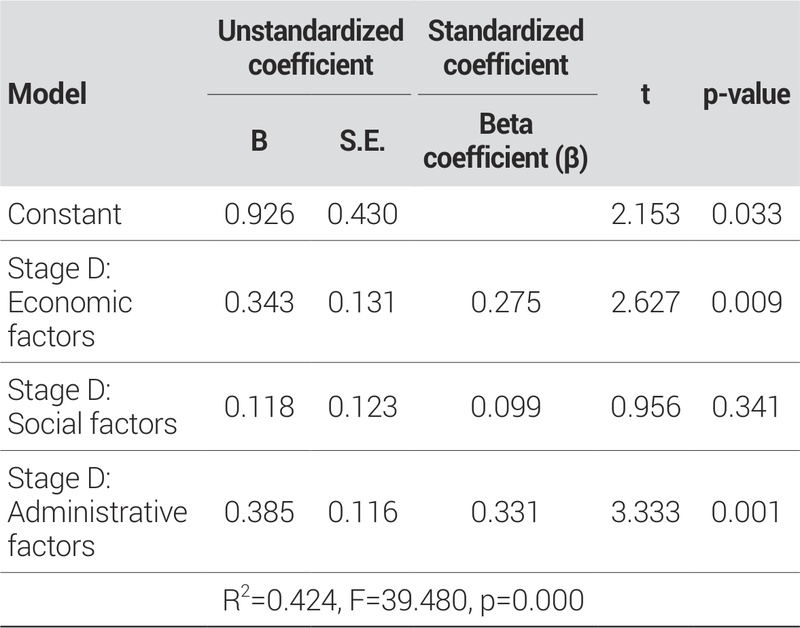Viewport: 800px width, 628px height.
Task: Select Economic factors p-value 0.009
Action: pos(746,302)
